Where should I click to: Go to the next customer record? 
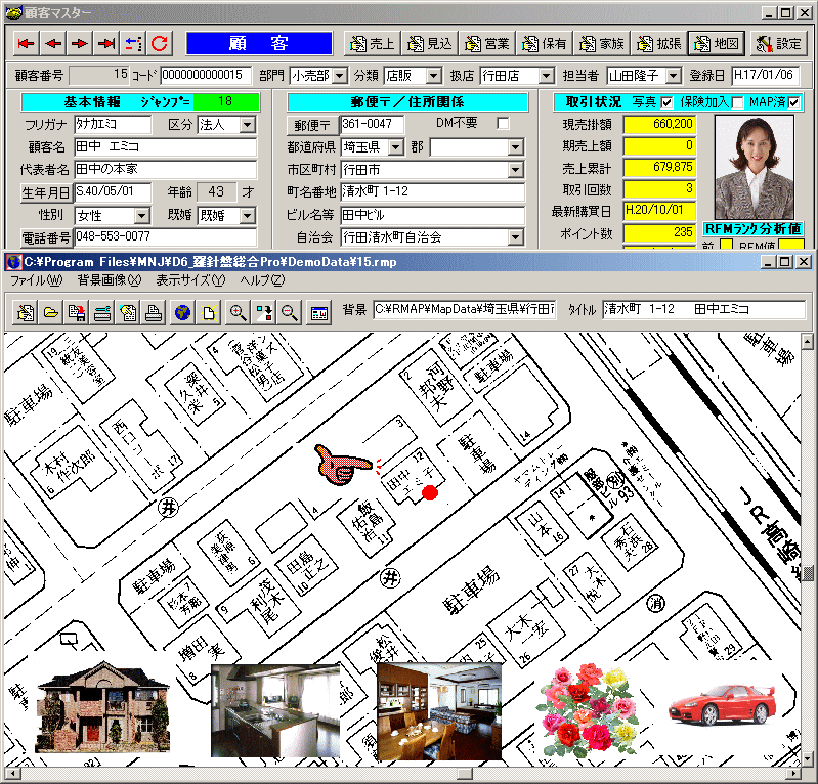pos(80,43)
